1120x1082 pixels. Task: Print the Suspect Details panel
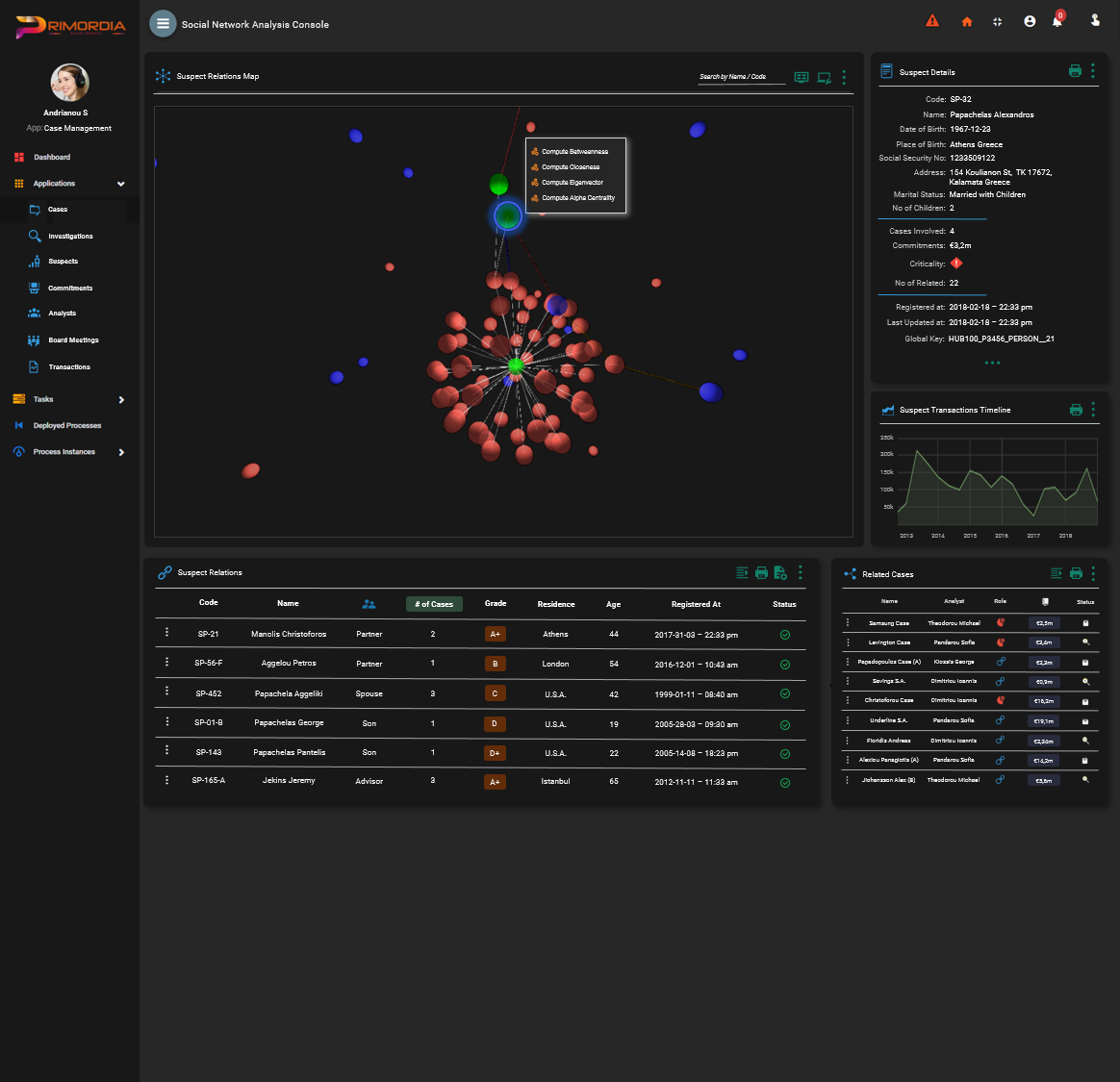click(1075, 71)
